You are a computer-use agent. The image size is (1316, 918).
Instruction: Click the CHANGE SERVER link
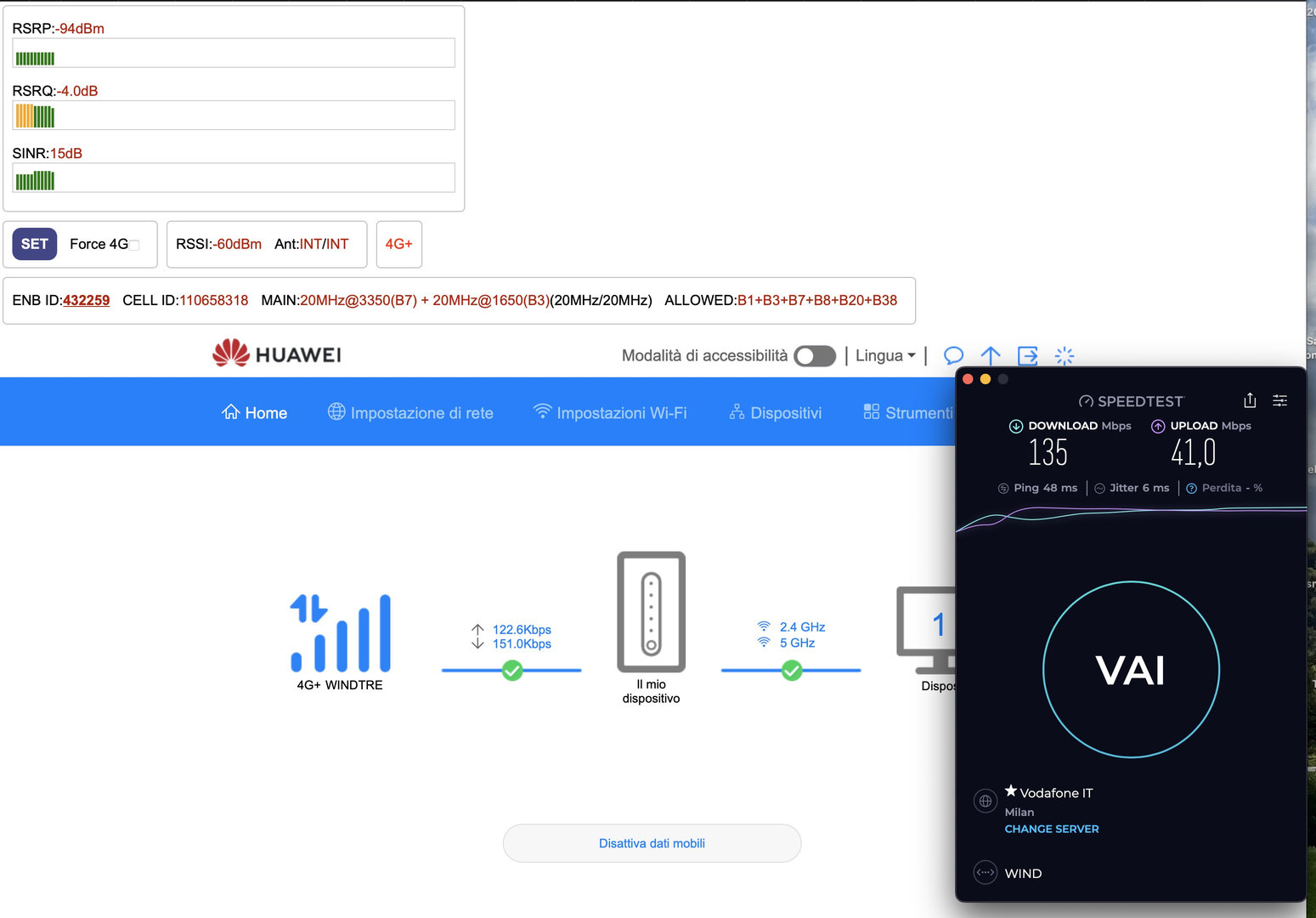[1052, 829]
